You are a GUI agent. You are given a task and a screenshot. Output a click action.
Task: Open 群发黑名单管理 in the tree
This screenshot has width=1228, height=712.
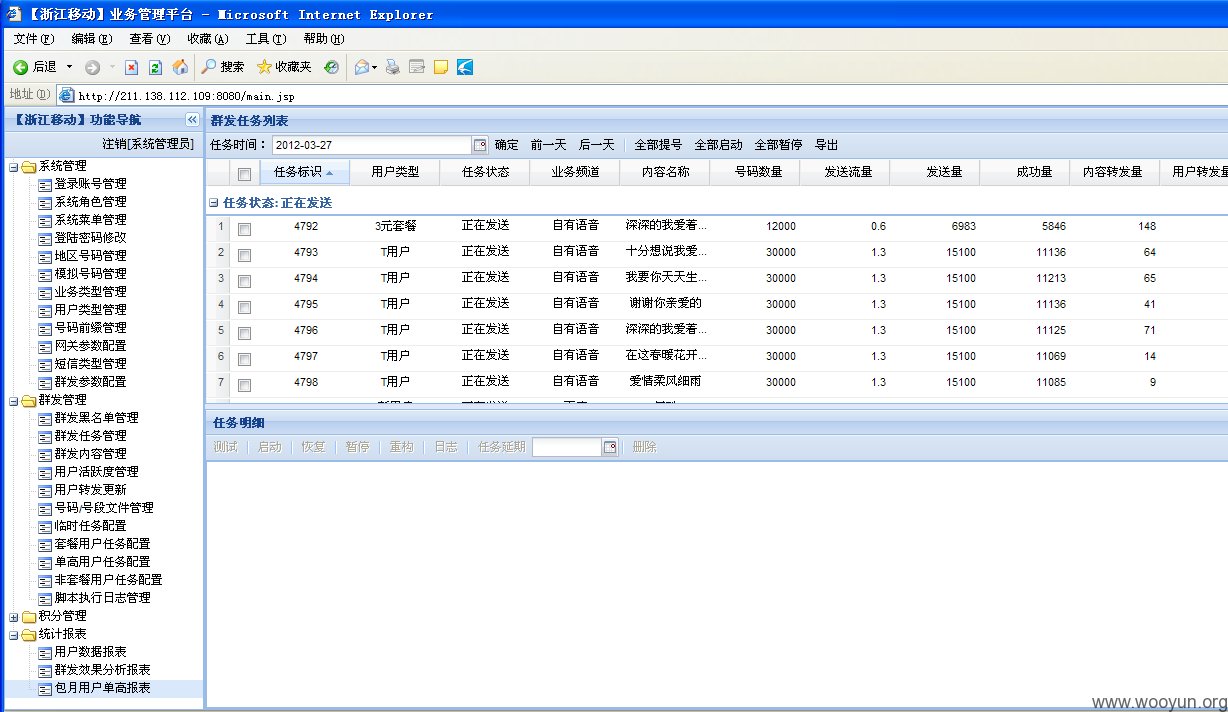[96, 419]
